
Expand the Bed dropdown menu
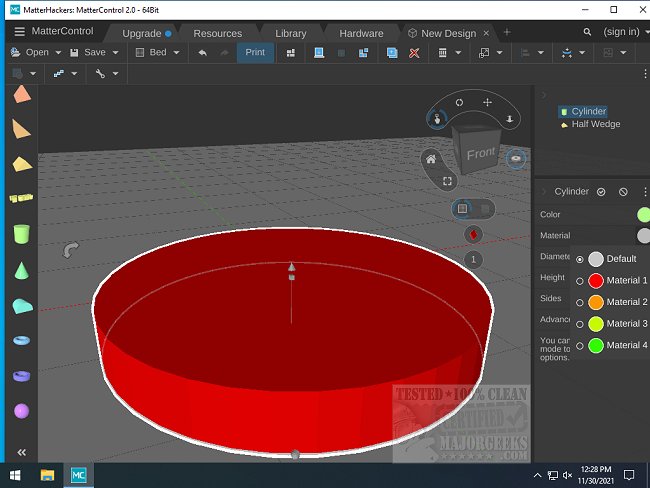(x=176, y=52)
